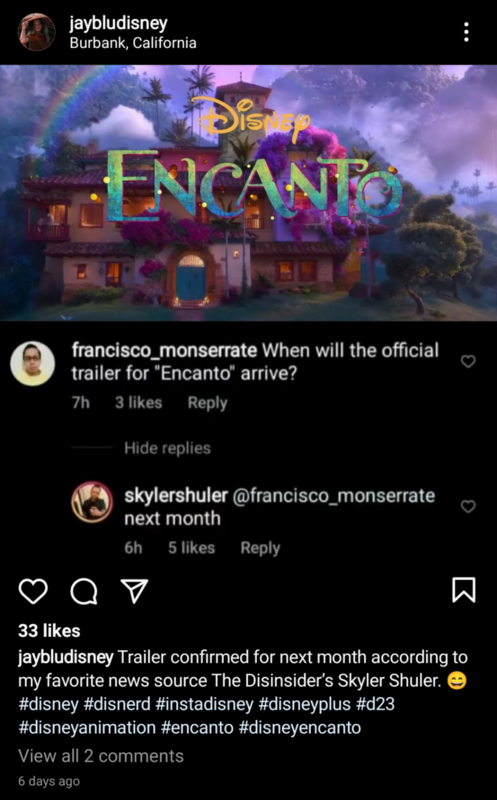497x800 pixels.
Task: View the 33 likes list
Action: pyautogui.click(x=49, y=631)
